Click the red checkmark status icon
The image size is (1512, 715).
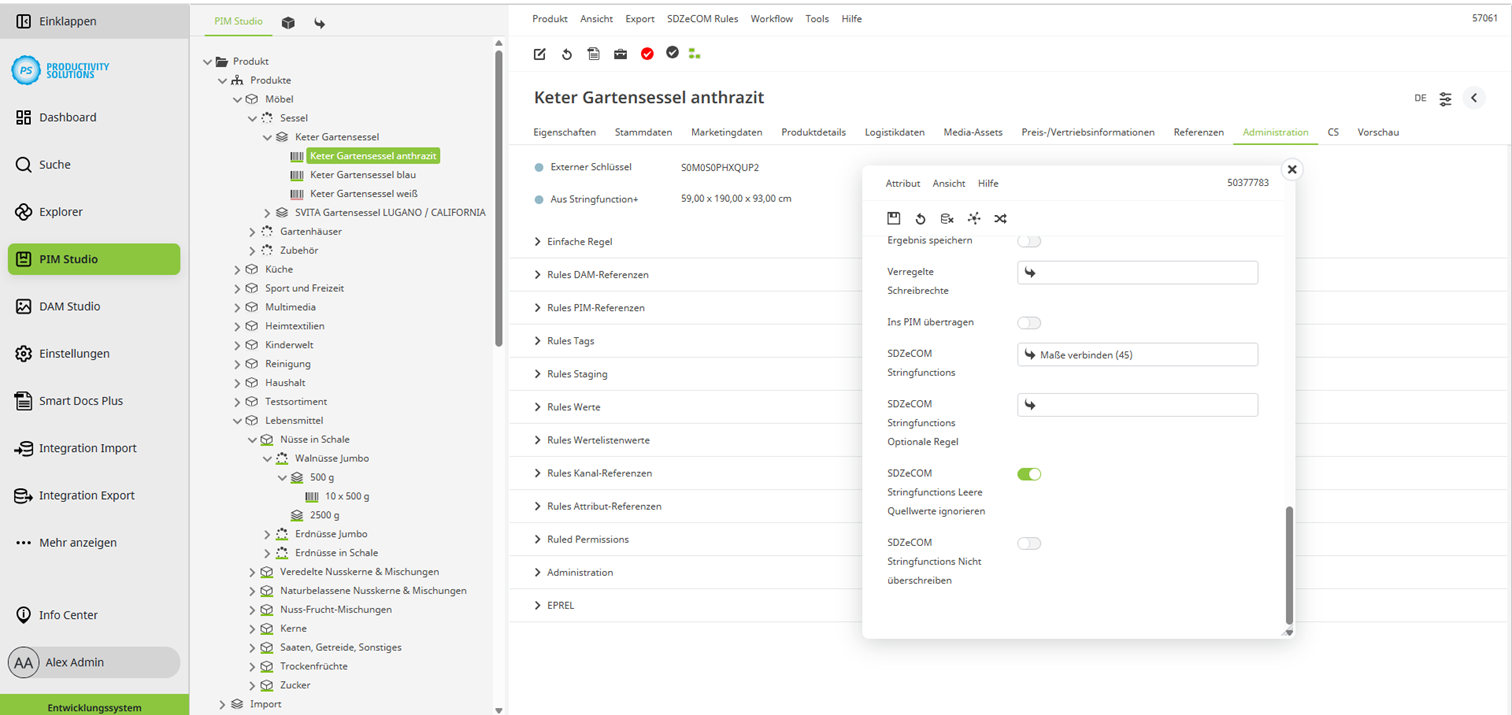click(x=647, y=54)
